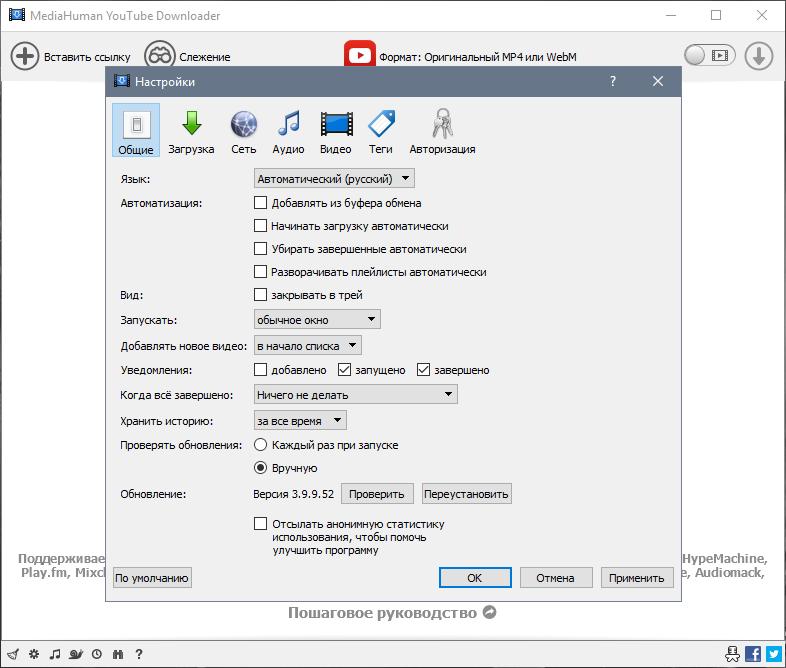786x668 pixels.
Task: Open the Когда всё завершено dropdown
Action: point(355,395)
